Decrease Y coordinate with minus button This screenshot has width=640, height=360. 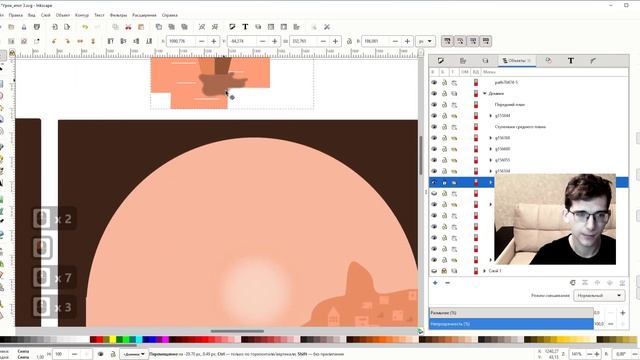(262, 41)
